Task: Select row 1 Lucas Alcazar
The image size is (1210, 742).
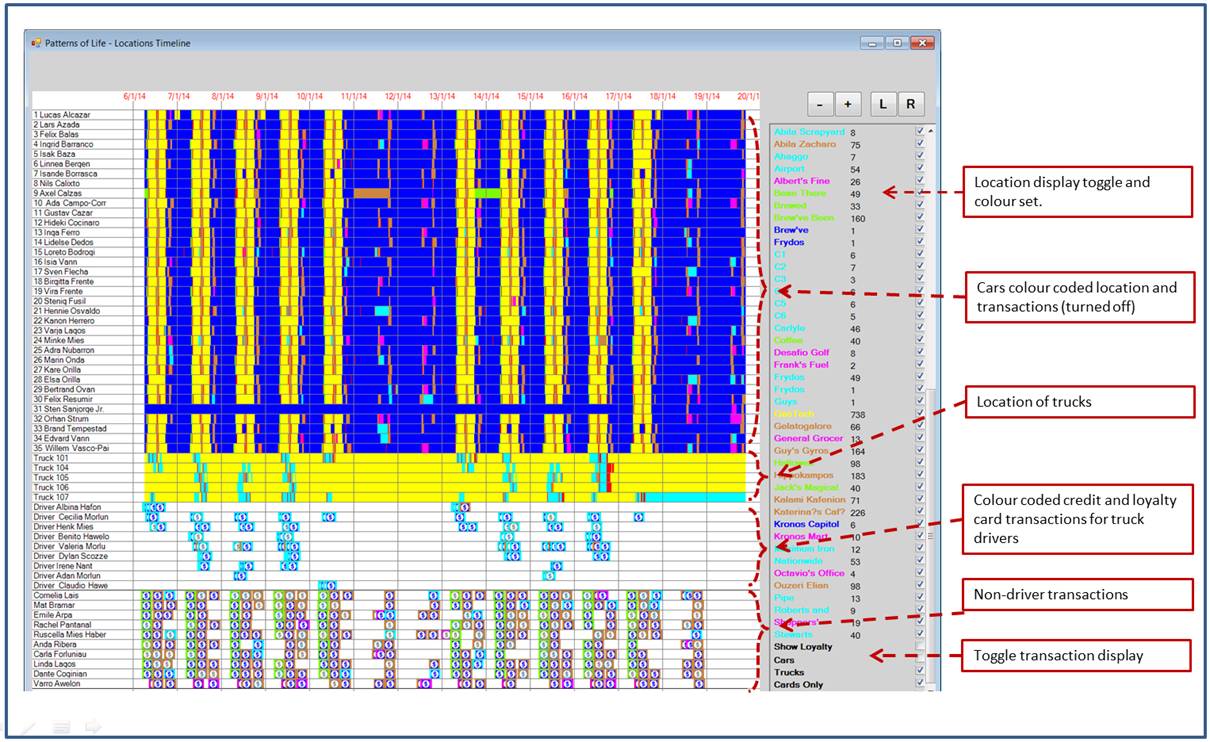Action: point(62,115)
